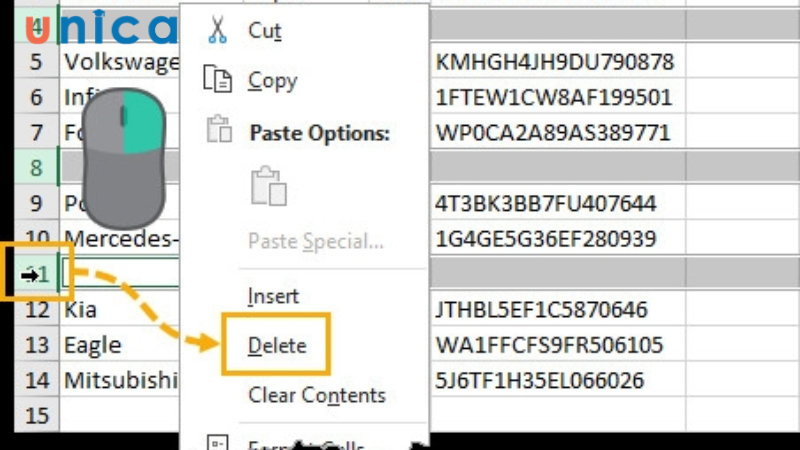Click the Paste Options clipboard icon
800x450 pixels.
[217, 131]
